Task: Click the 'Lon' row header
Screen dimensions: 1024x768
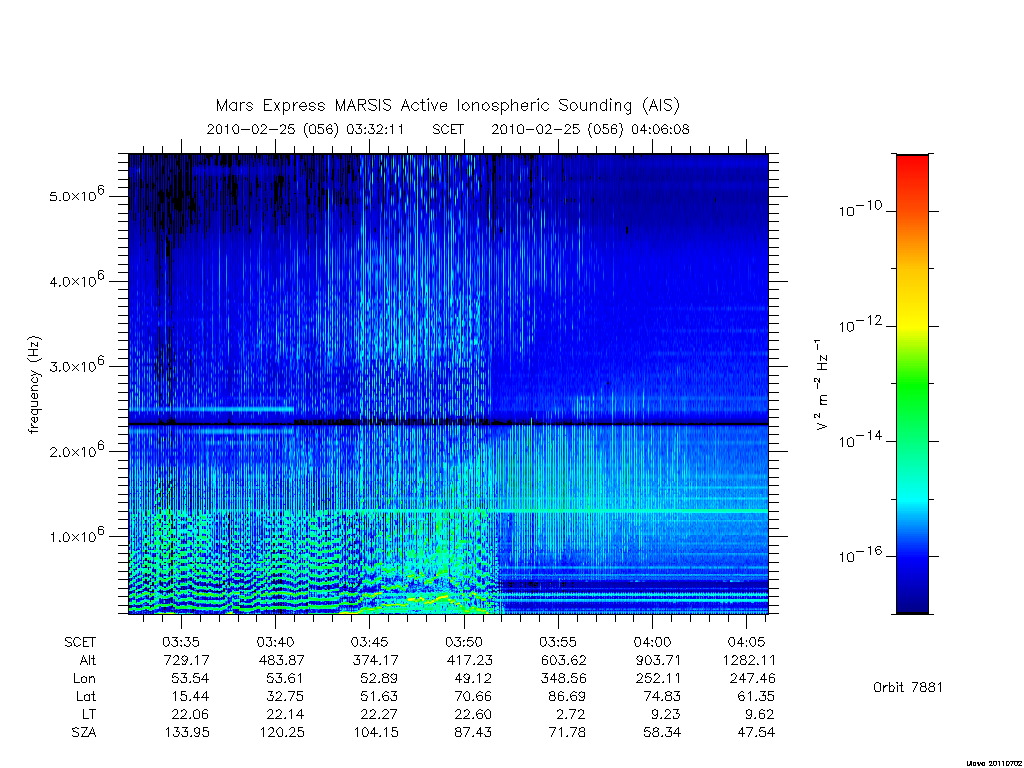Action: point(84,679)
